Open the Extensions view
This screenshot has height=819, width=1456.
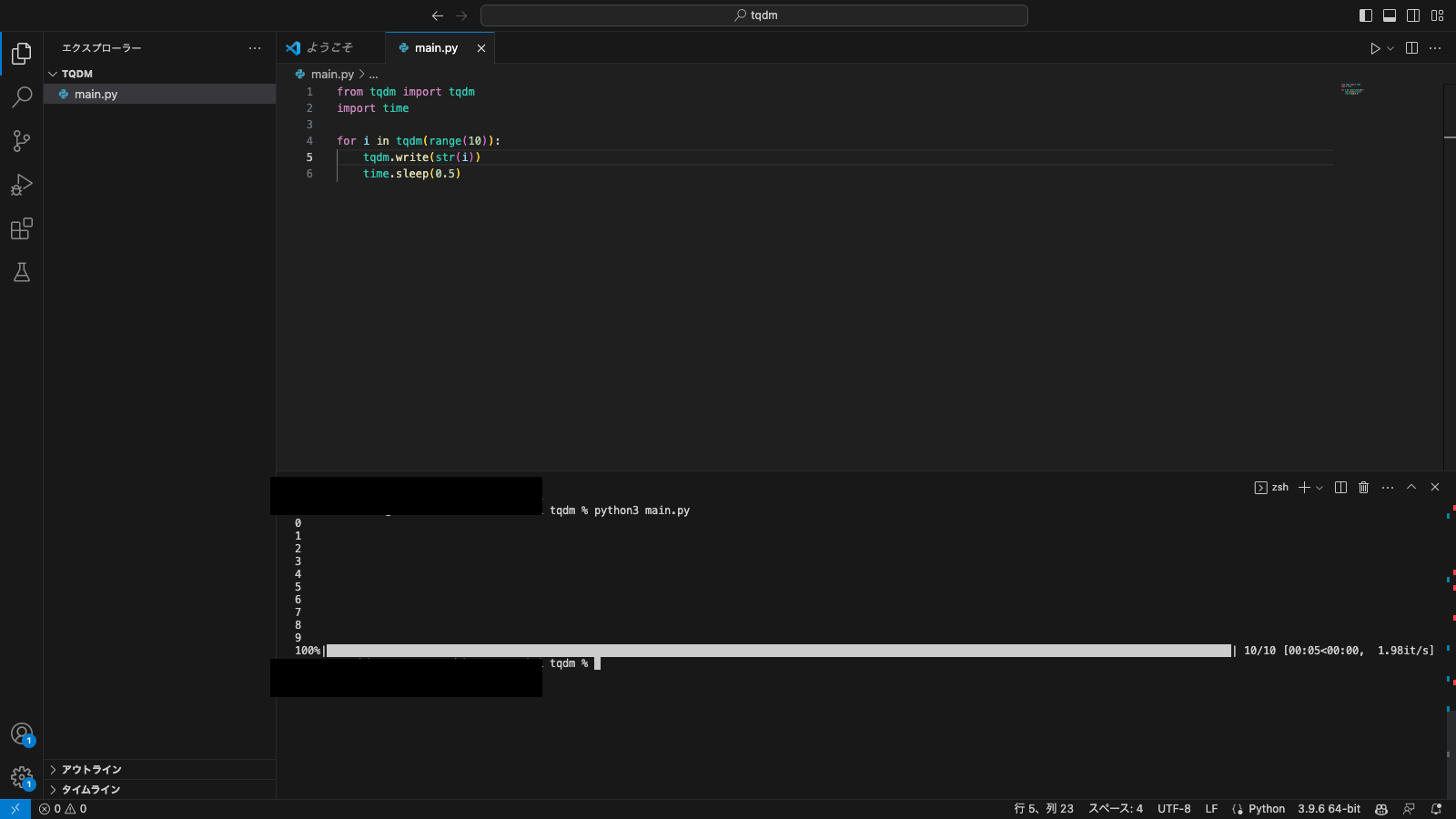tap(22, 228)
